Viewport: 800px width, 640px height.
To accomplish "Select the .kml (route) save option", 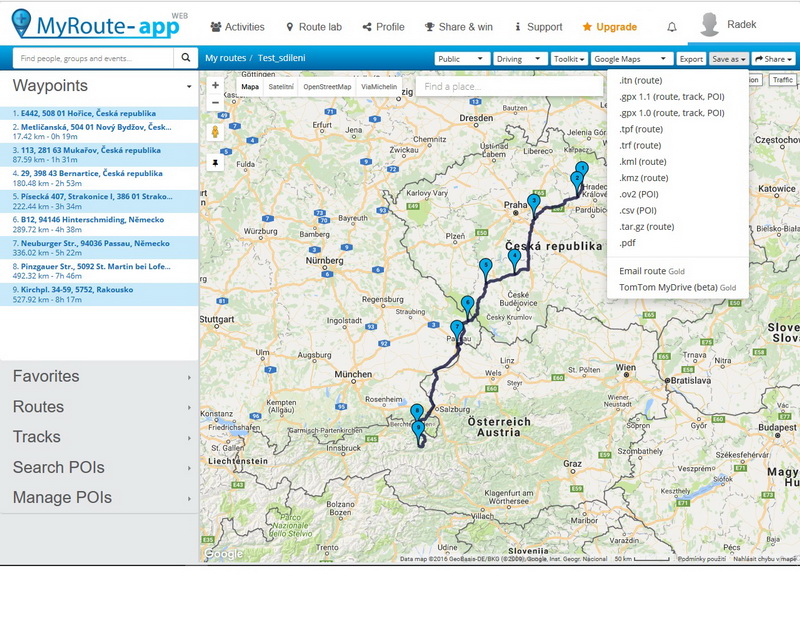I will tap(643, 161).
